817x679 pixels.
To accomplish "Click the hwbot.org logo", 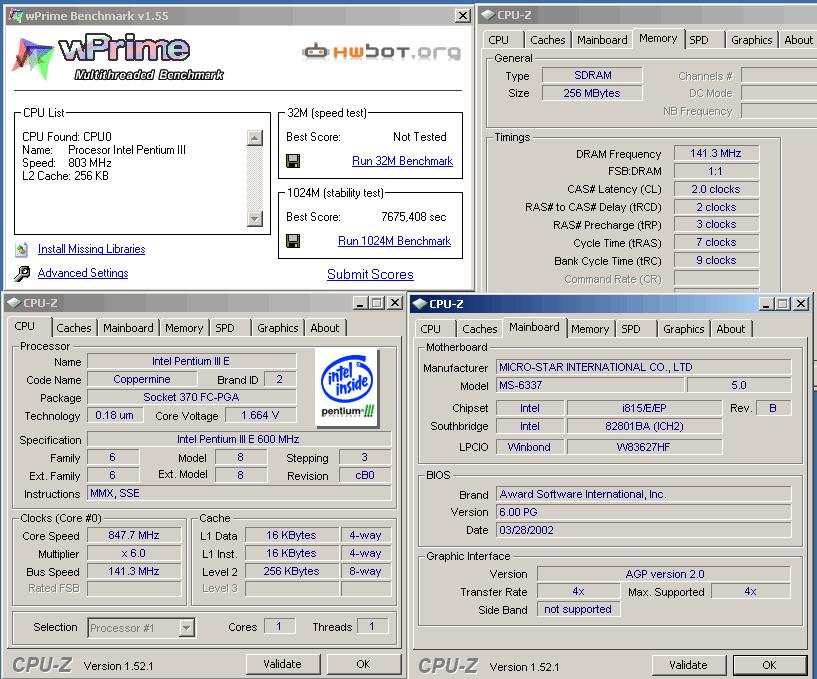I will [381, 52].
